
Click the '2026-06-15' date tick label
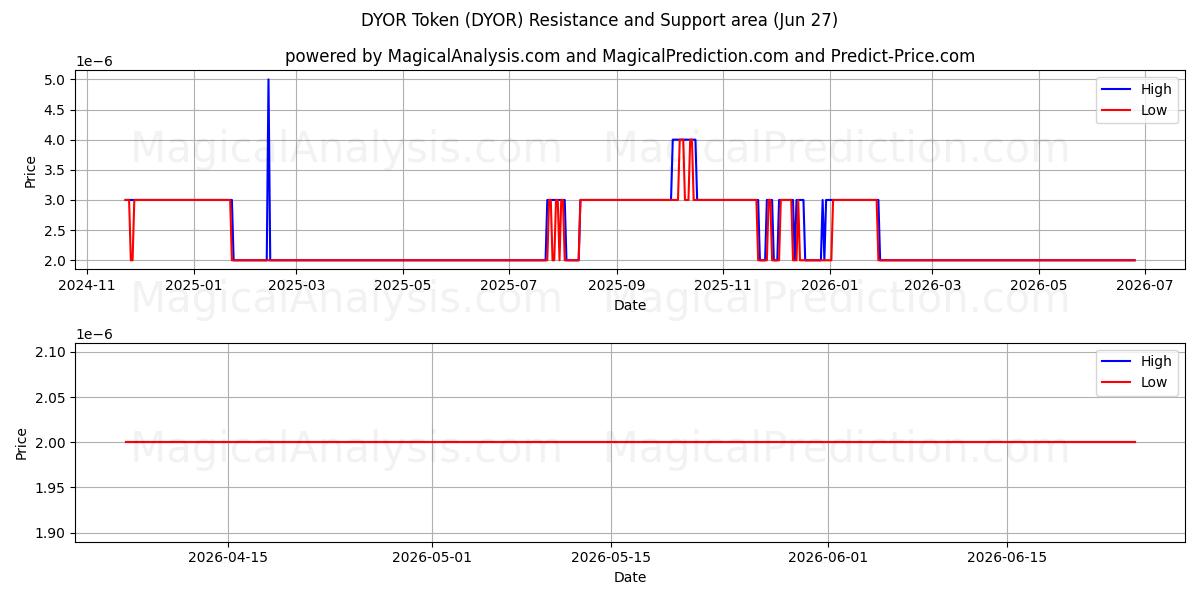[1007, 558]
